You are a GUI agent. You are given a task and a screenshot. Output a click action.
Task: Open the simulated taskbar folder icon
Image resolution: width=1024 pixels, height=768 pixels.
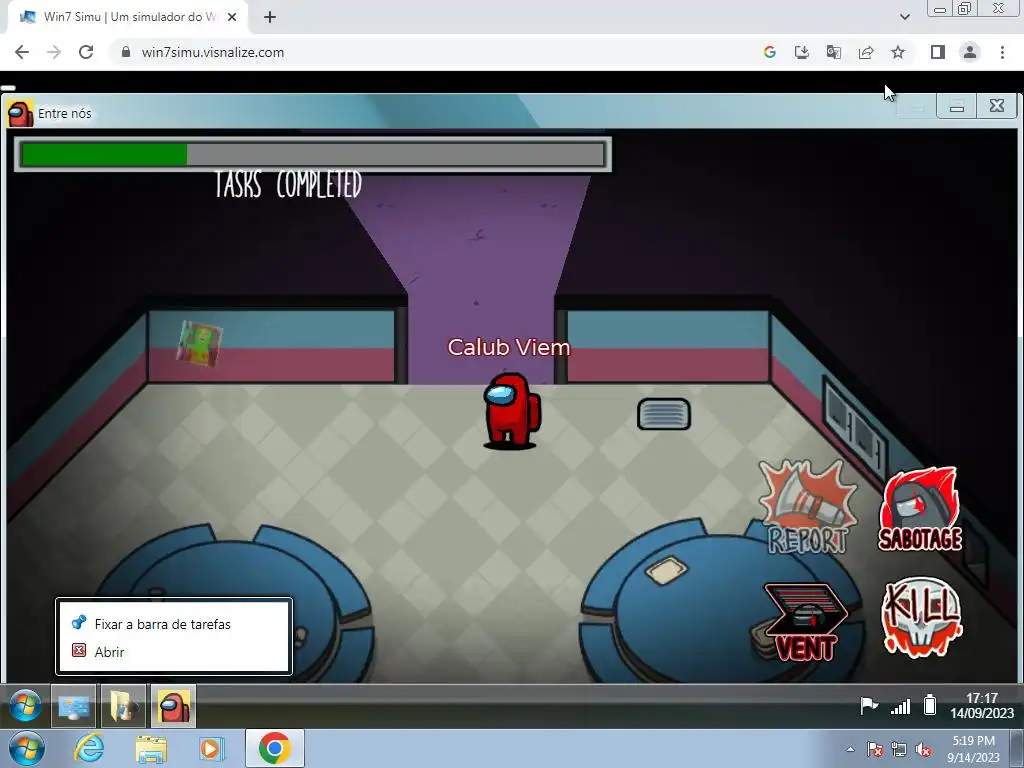123,706
